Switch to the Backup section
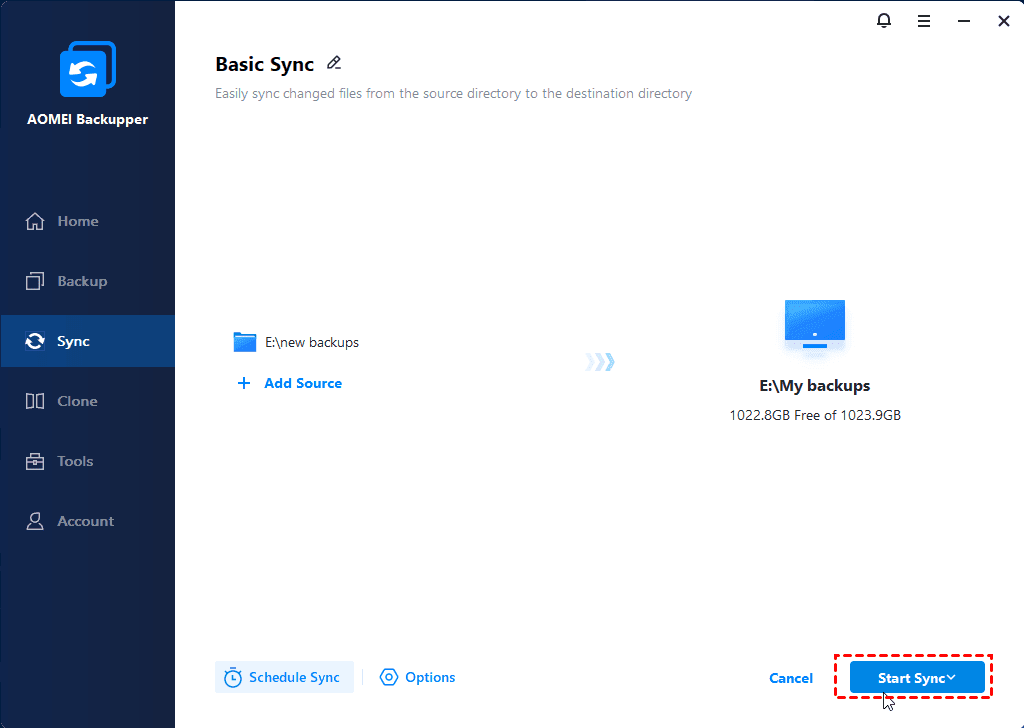This screenshot has width=1024, height=728. click(x=81, y=281)
